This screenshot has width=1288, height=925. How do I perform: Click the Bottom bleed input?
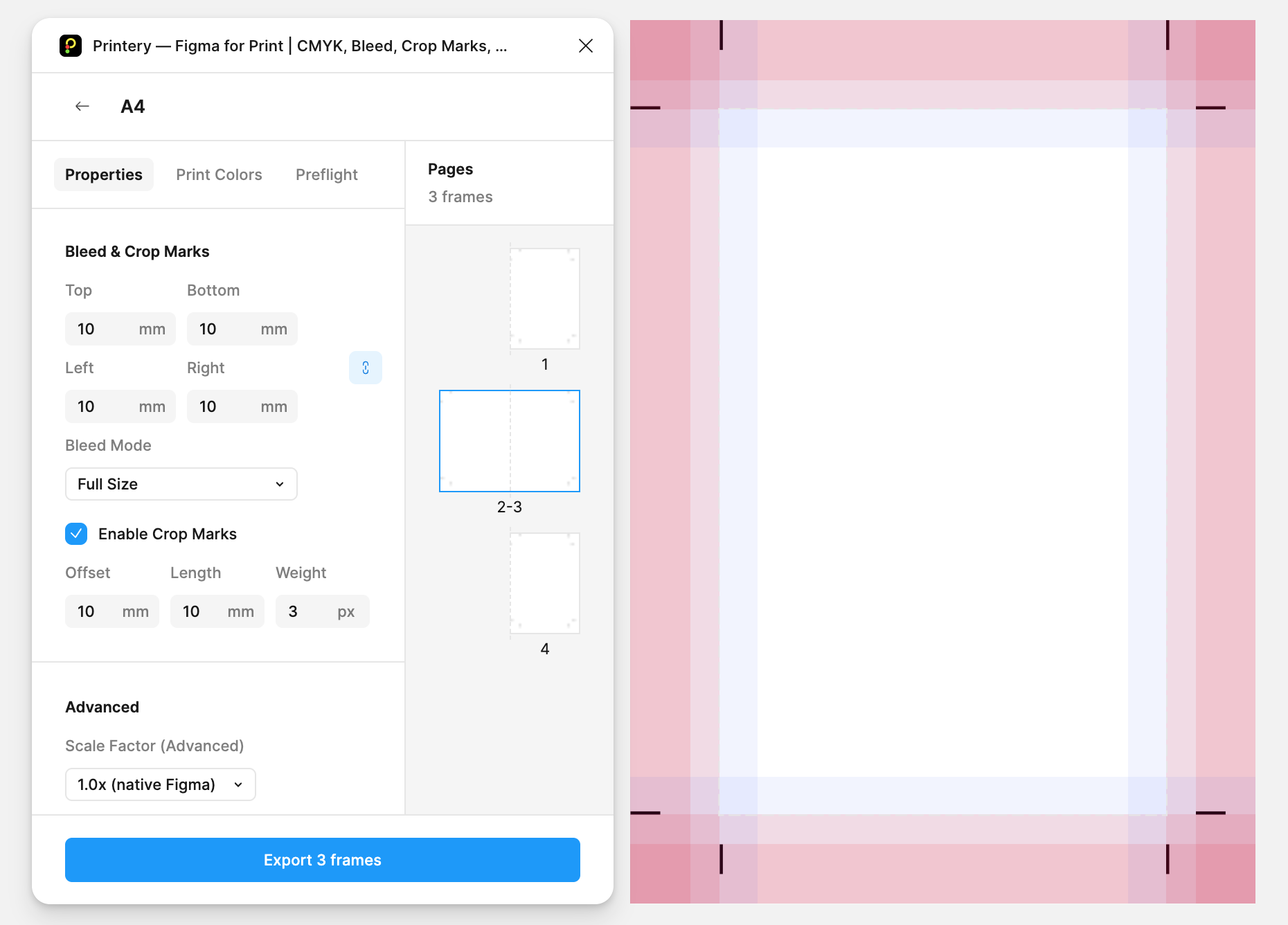click(225, 329)
